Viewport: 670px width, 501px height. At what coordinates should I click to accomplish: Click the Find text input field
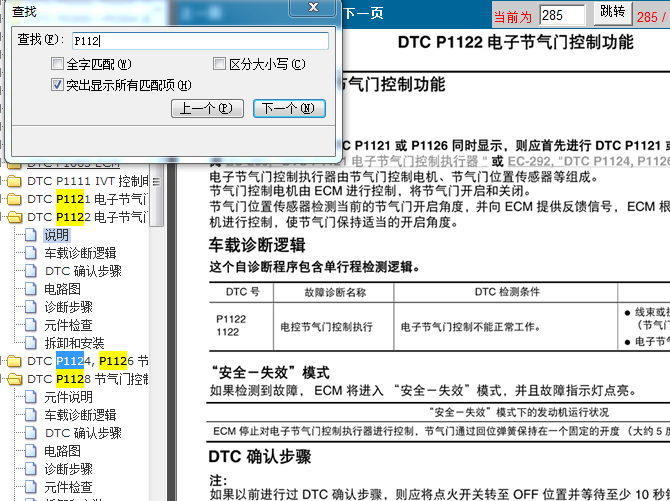coord(200,41)
